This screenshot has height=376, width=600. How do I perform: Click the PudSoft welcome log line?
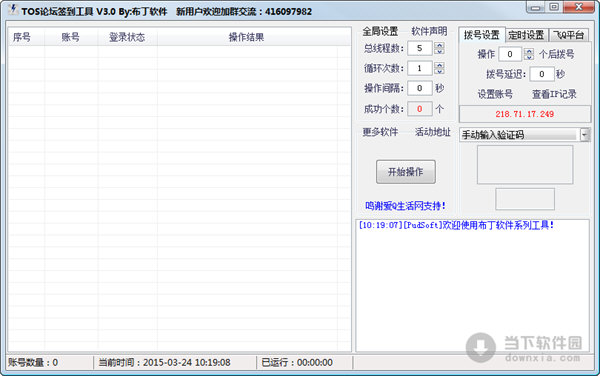pos(457,225)
